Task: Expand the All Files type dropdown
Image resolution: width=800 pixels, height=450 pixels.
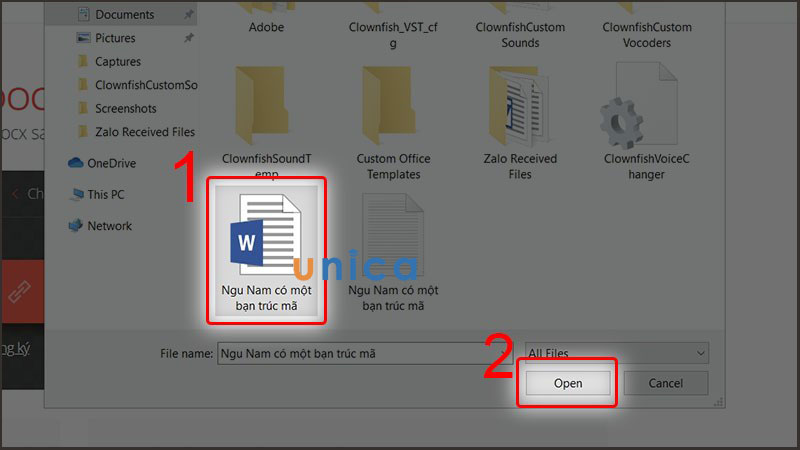Action: [x=616, y=353]
